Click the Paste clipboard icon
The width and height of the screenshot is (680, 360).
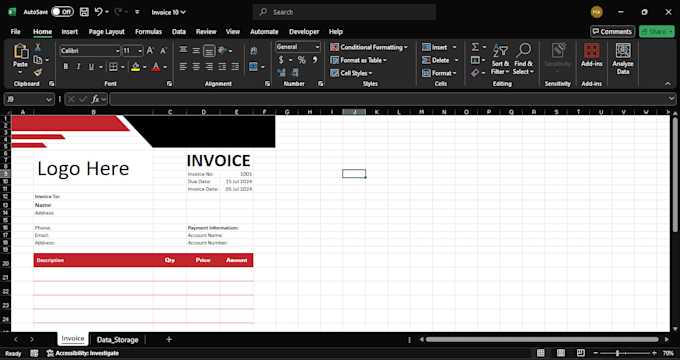point(20,52)
